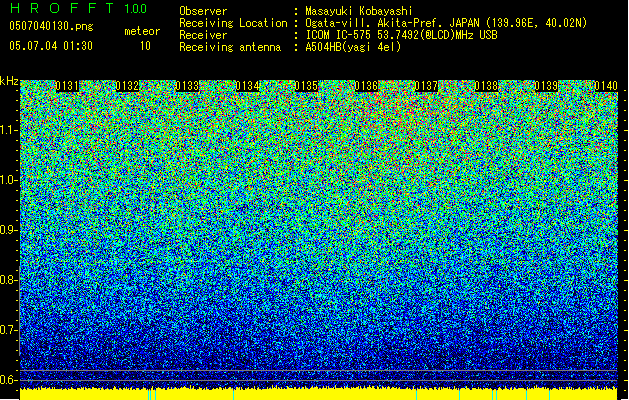Image resolution: width=629 pixels, height=400 pixels.
Task: Click the HROFFT 1.0.0 title text
Action: 78,8
